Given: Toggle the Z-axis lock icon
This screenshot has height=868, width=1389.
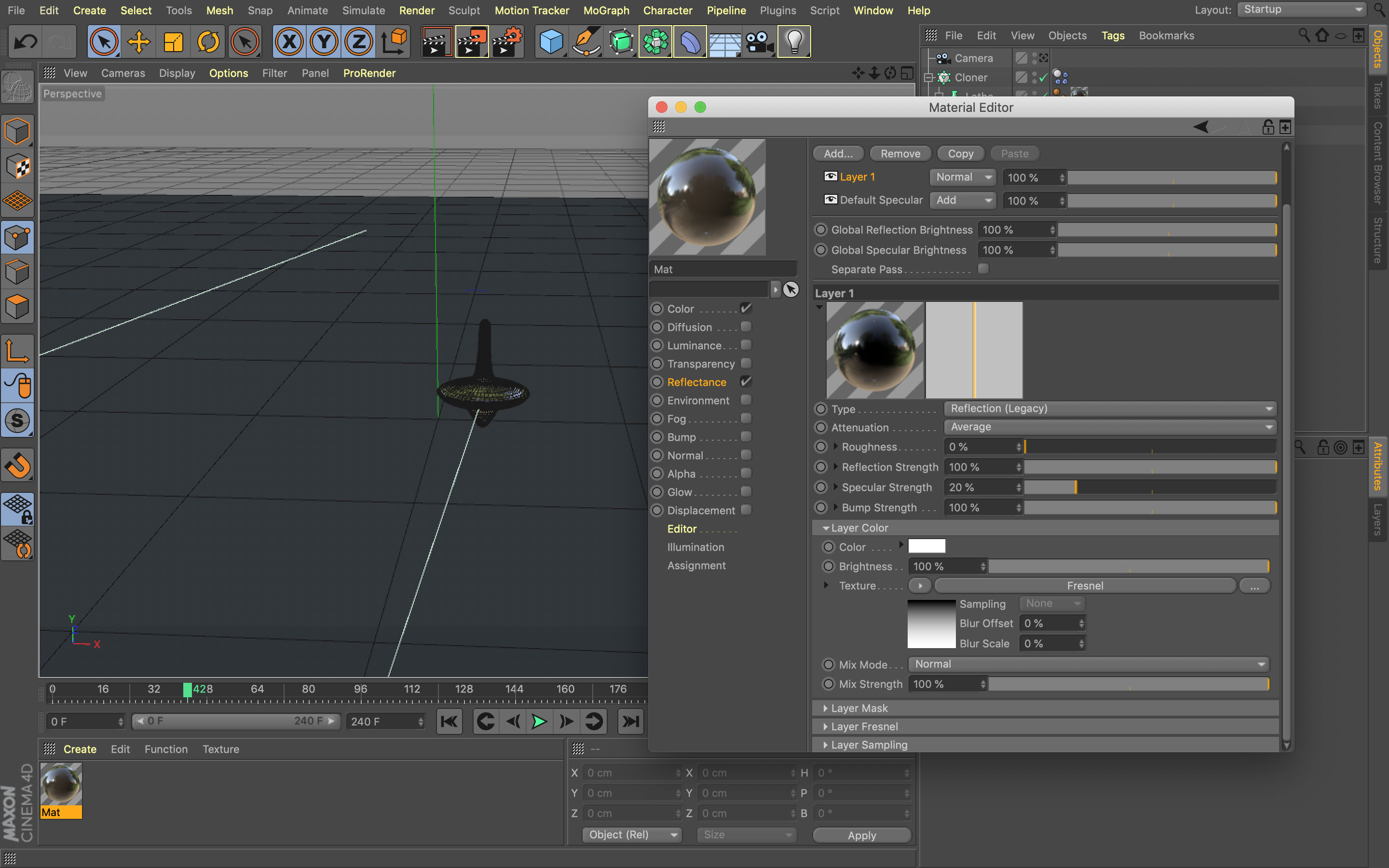Looking at the screenshot, I should tap(359, 42).
